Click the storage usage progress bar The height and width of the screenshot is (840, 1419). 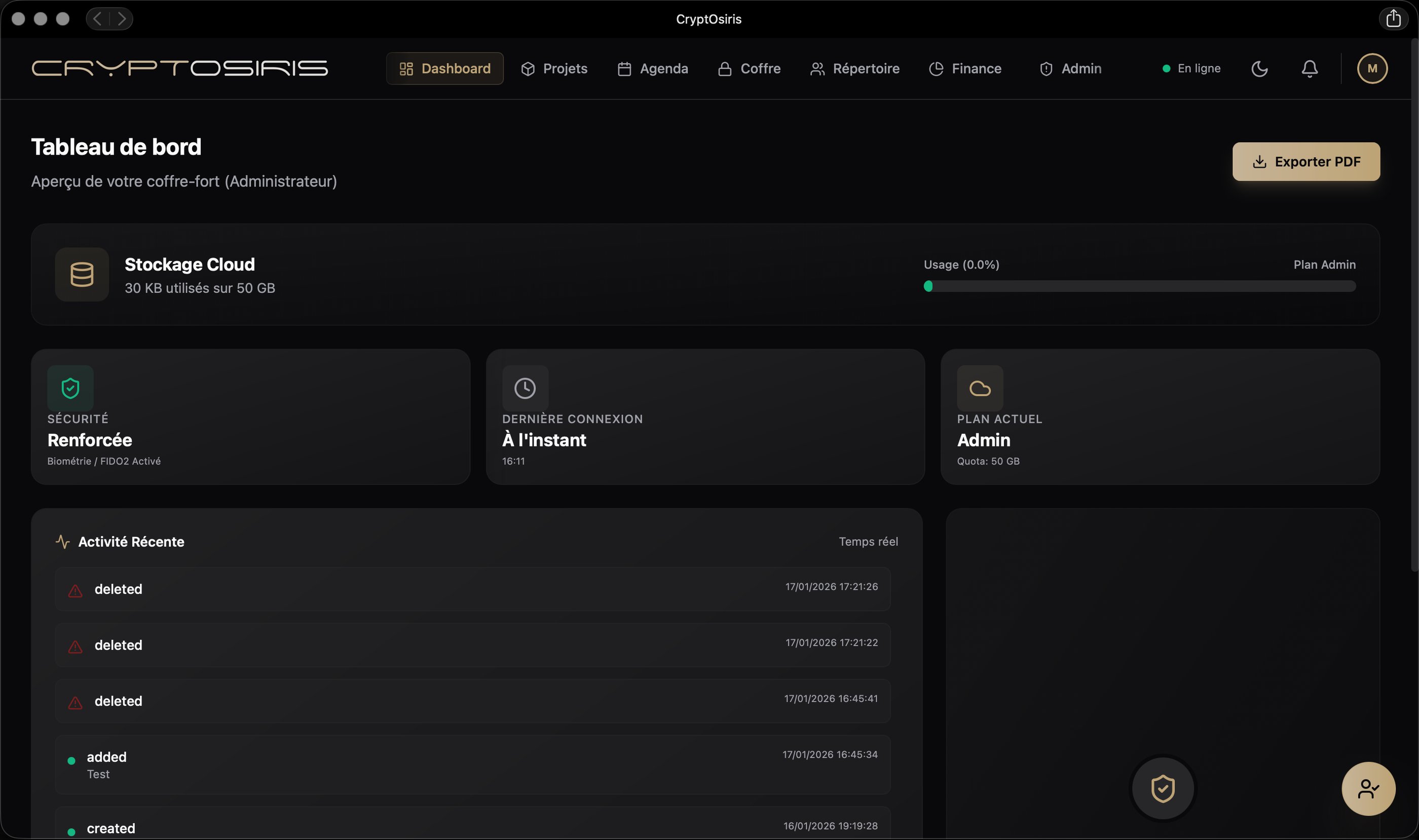click(x=1139, y=286)
